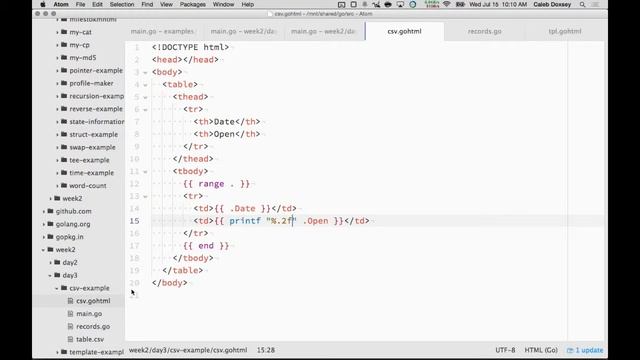The height and width of the screenshot is (360, 640).
Task: Select the reverse-example folder icon
Action: [x=64, y=109]
